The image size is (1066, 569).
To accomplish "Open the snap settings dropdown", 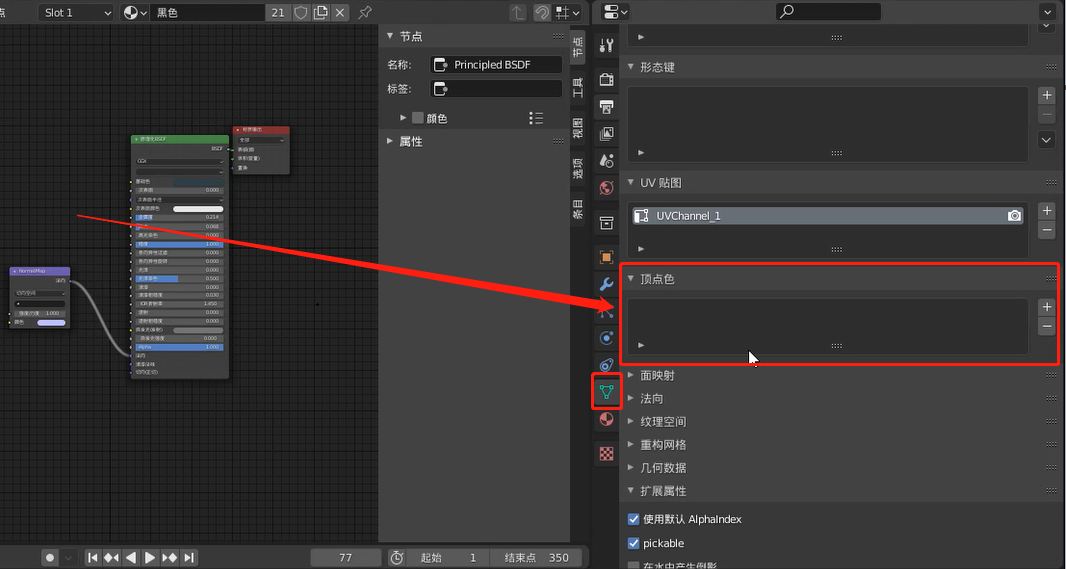I will point(568,12).
